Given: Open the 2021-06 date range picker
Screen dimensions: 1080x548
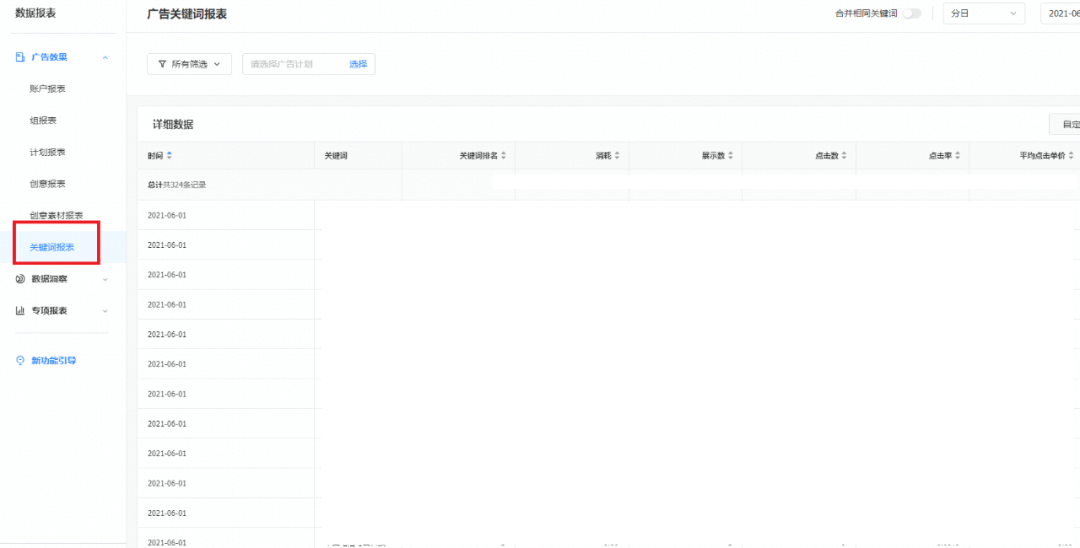Looking at the screenshot, I should click(1060, 13).
